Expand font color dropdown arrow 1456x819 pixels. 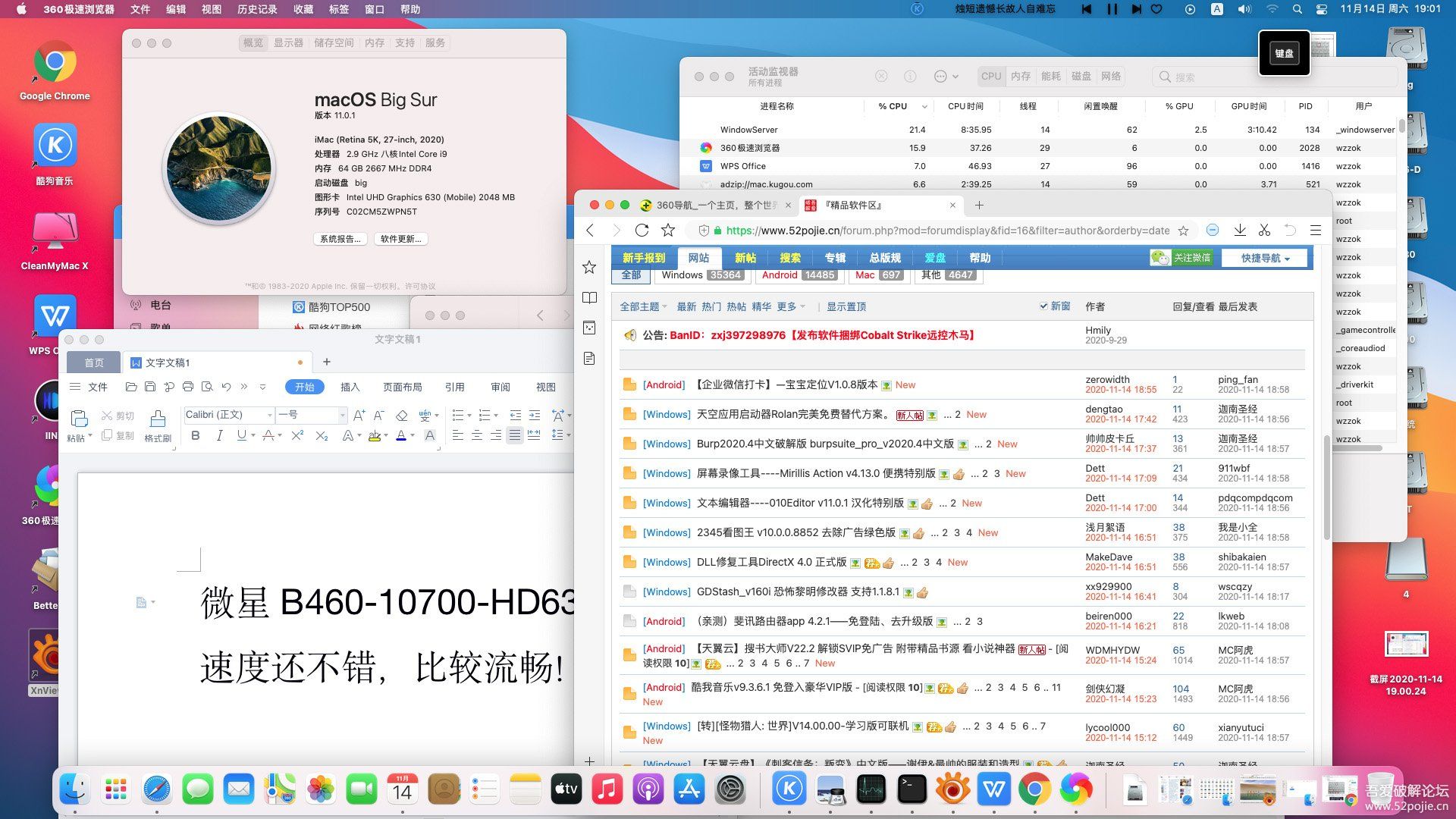[x=413, y=435]
